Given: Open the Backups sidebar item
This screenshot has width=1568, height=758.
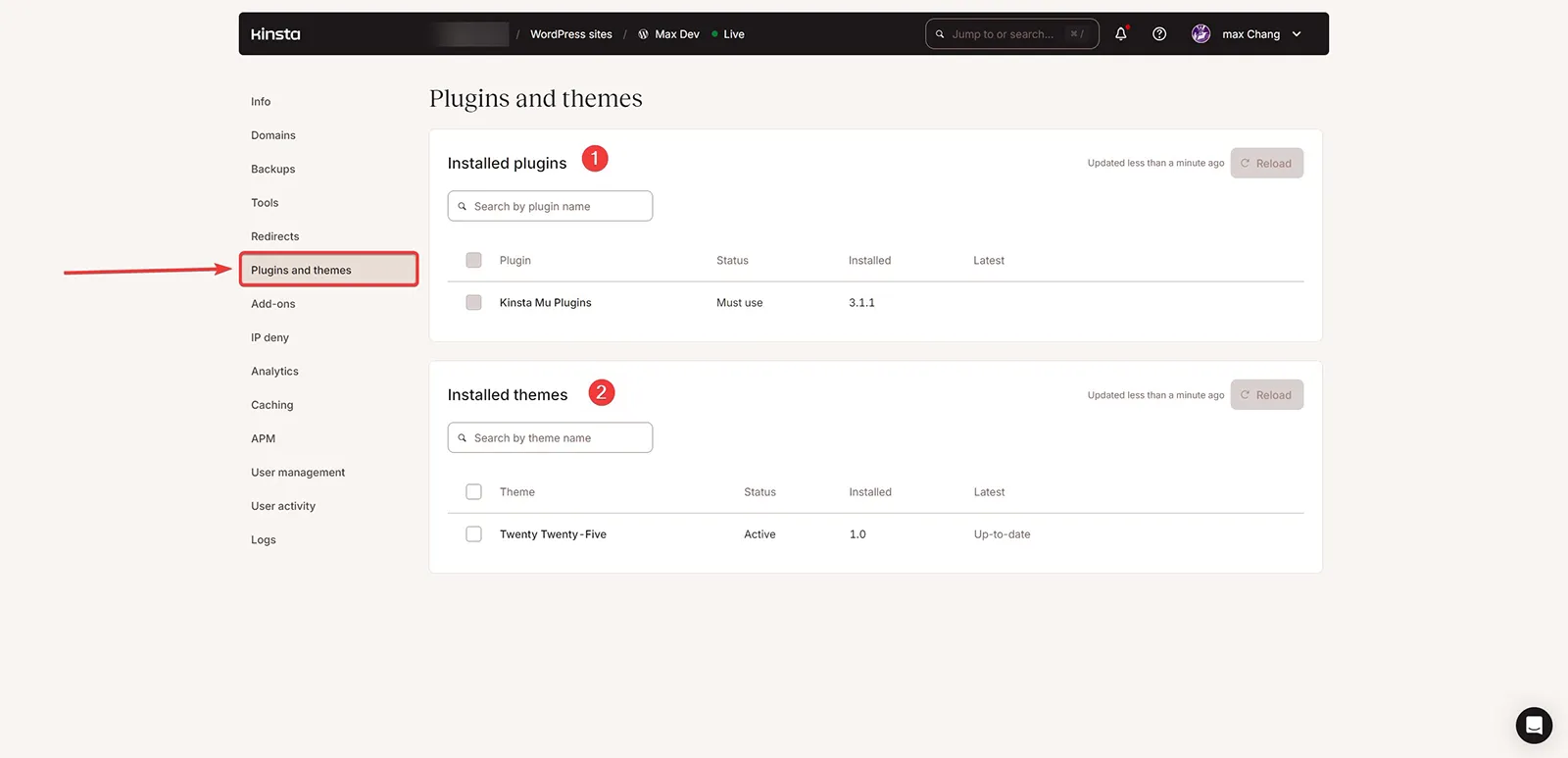Looking at the screenshot, I should coord(273,170).
